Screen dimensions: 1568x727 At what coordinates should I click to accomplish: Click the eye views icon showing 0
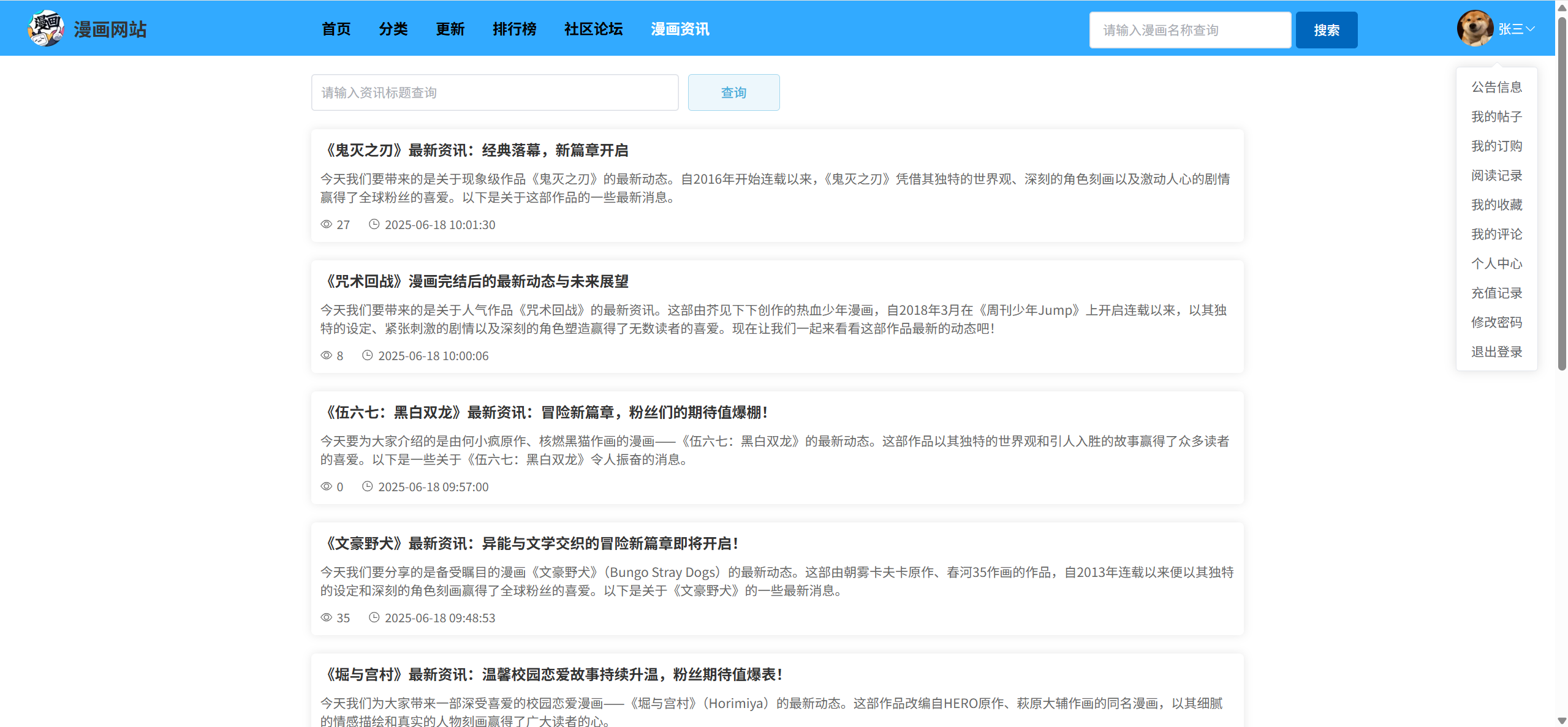coord(327,486)
